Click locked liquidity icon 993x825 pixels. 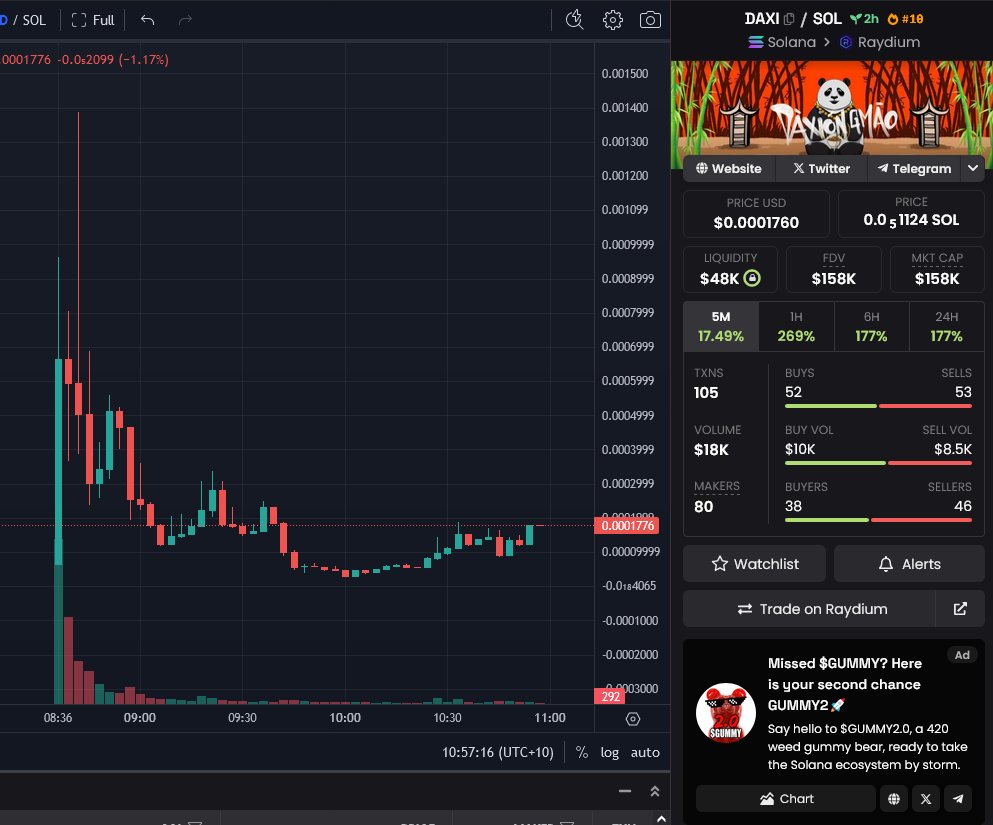(x=752, y=278)
